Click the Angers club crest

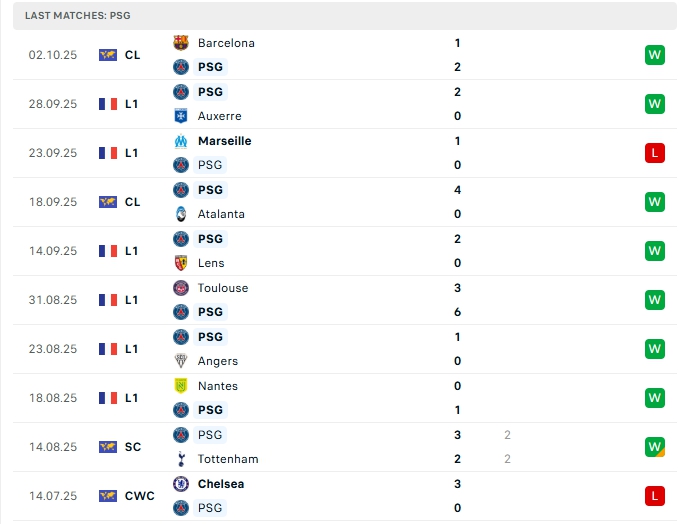click(181, 361)
